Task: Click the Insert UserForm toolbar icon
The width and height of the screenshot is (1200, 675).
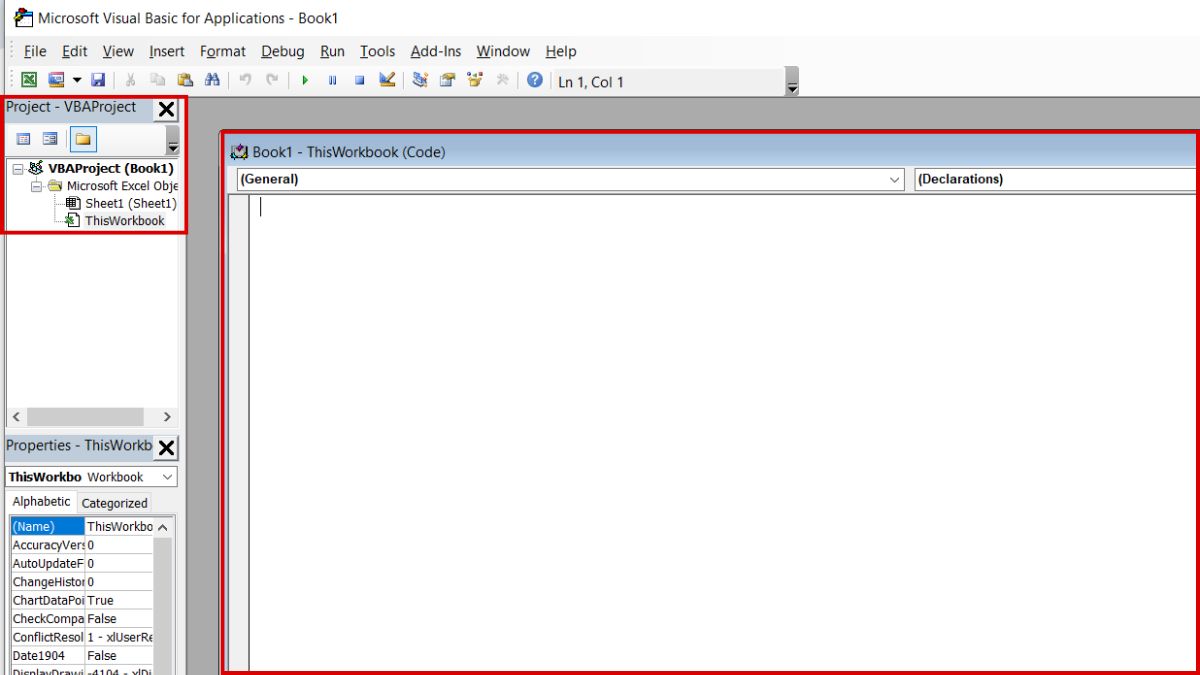Action: point(56,81)
